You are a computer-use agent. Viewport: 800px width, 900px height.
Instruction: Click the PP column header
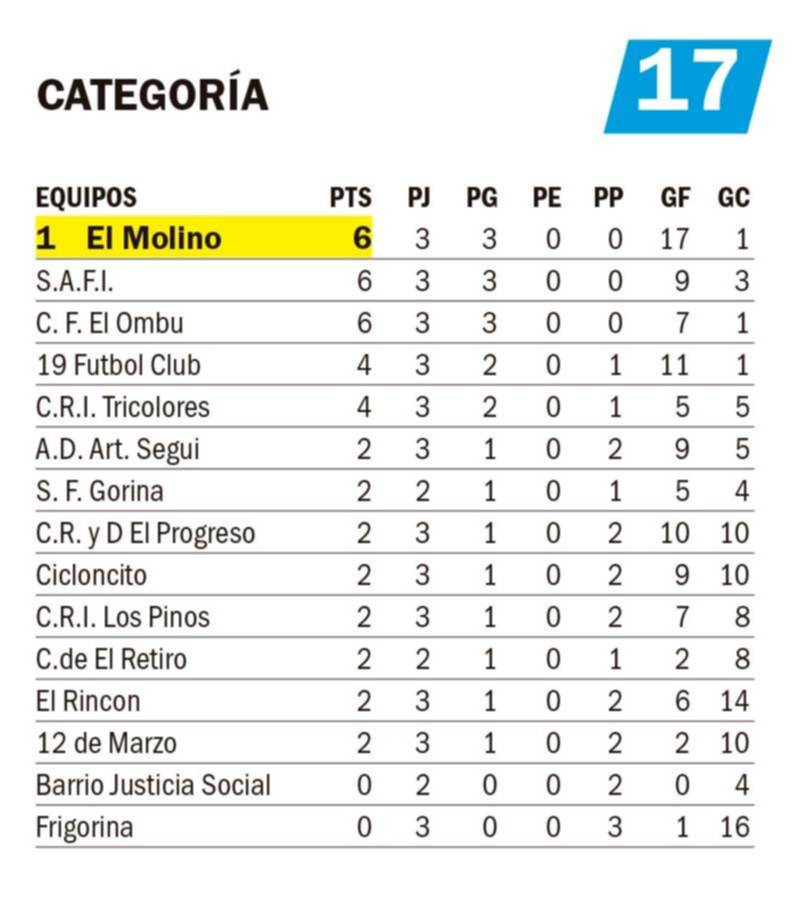[608, 197]
